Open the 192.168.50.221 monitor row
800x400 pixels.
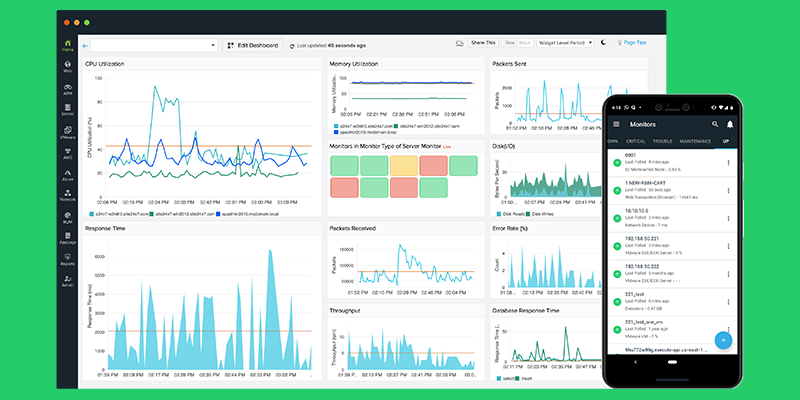(671, 246)
